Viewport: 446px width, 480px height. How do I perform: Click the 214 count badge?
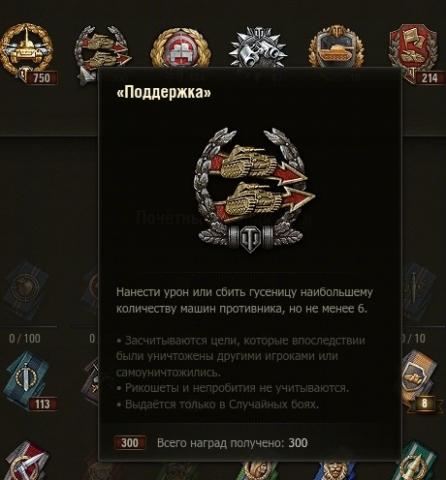(429, 78)
